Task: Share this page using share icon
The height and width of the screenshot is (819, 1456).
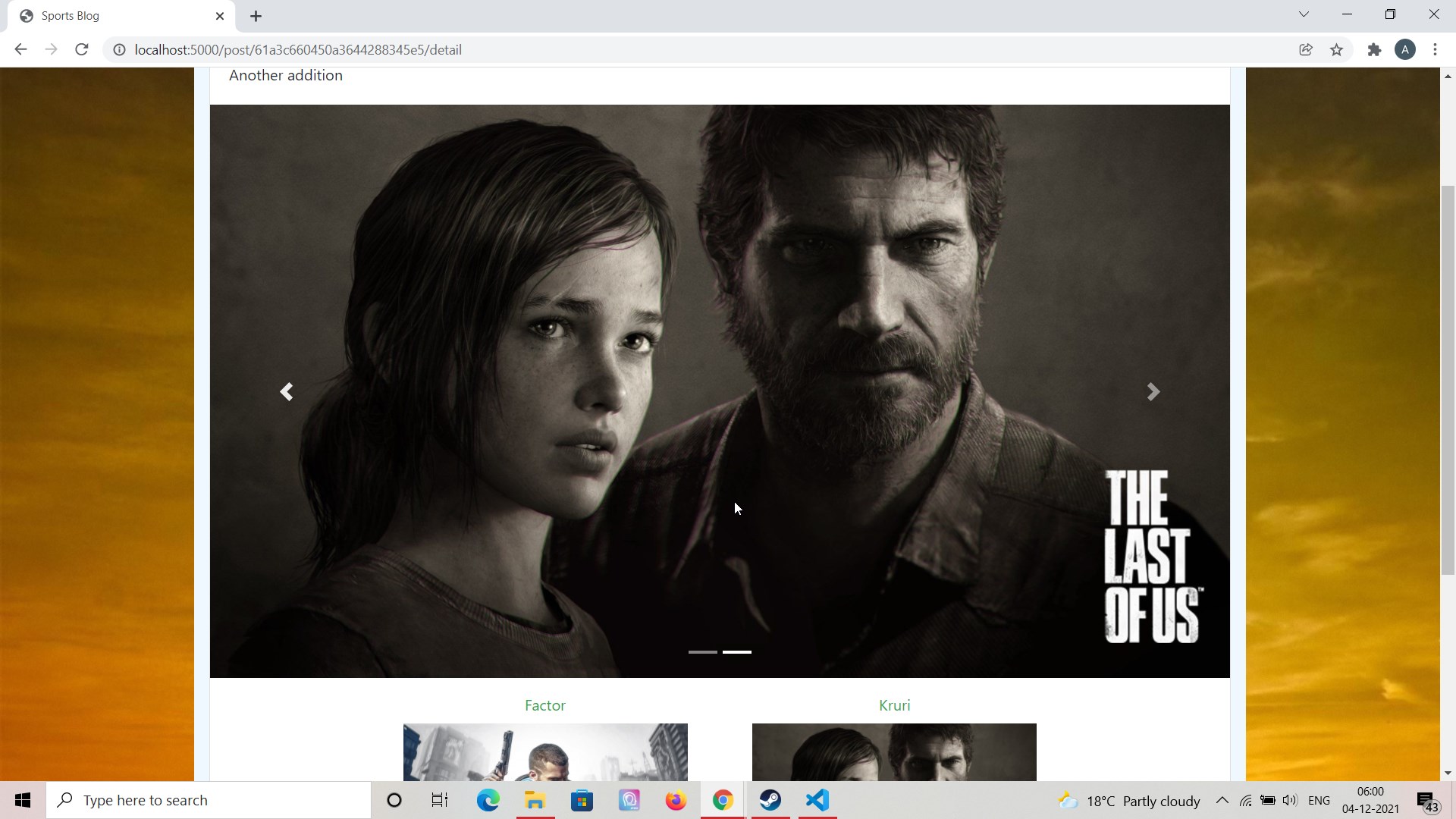Action: click(1305, 50)
